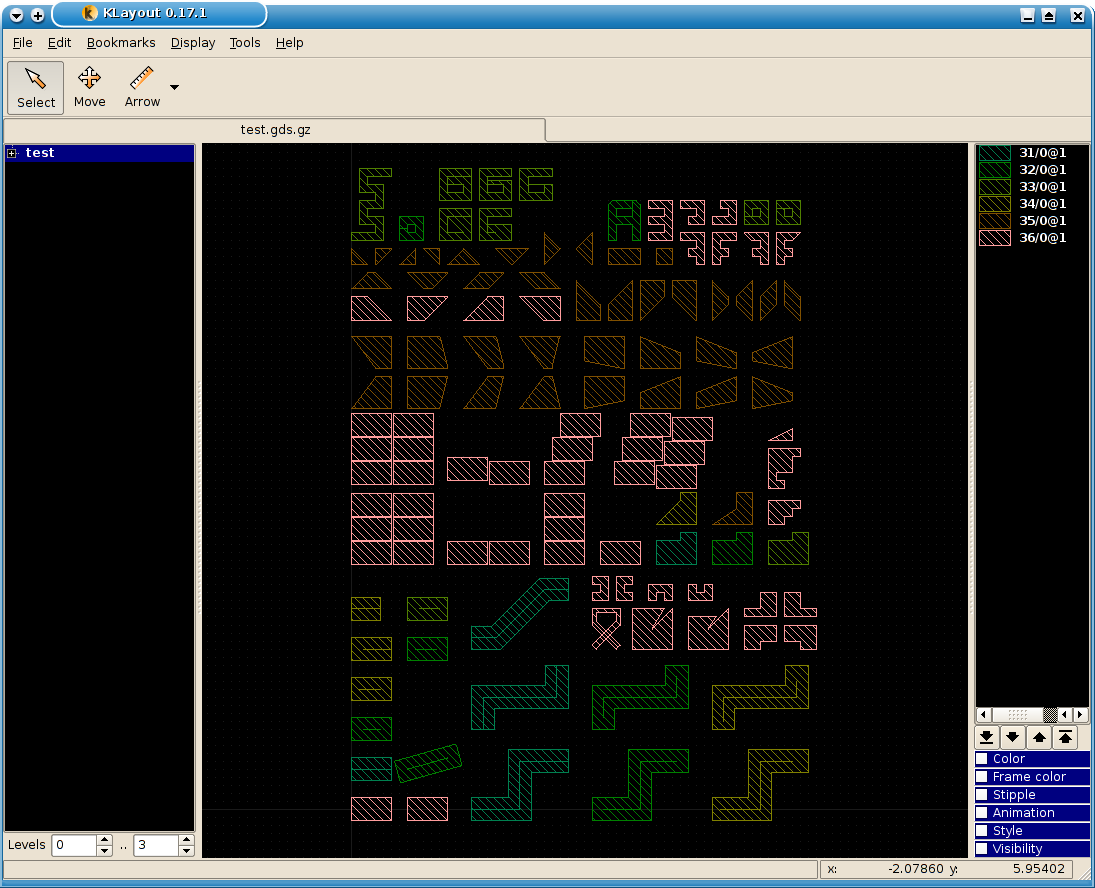1095x888 pixels.
Task: Open the dropdown arrow beside Arrow tool
Action: click(x=175, y=88)
